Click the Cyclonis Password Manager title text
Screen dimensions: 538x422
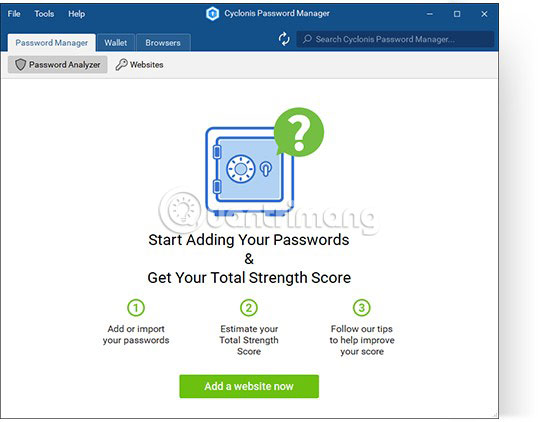(x=277, y=13)
